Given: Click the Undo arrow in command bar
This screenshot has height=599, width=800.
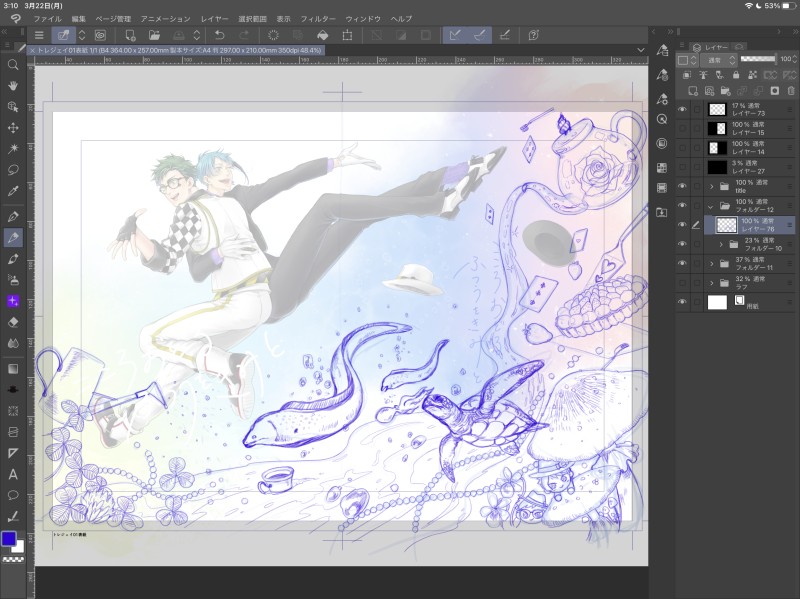Looking at the screenshot, I should point(219,35).
